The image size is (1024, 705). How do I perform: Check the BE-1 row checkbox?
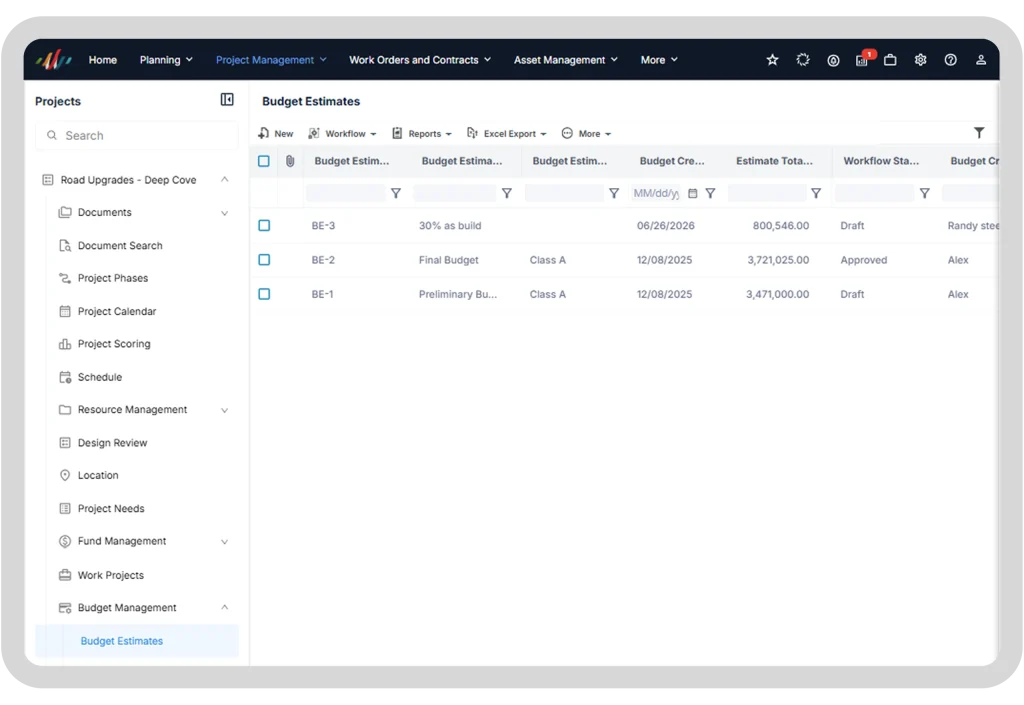pos(264,294)
